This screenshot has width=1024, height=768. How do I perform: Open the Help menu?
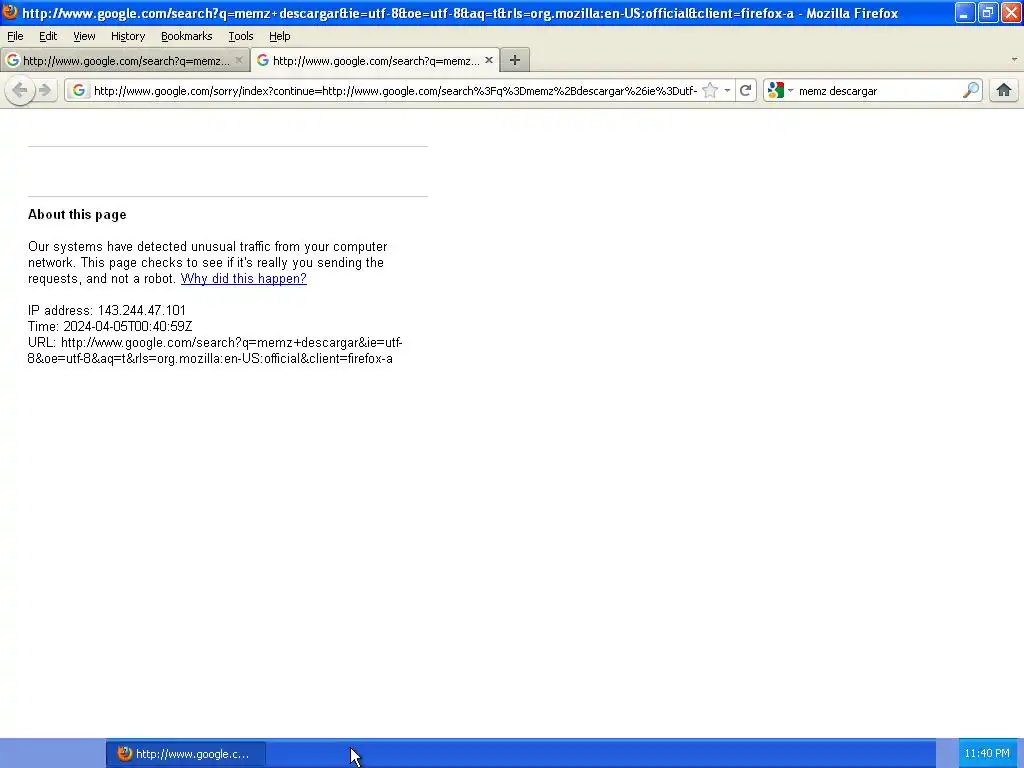[280, 36]
